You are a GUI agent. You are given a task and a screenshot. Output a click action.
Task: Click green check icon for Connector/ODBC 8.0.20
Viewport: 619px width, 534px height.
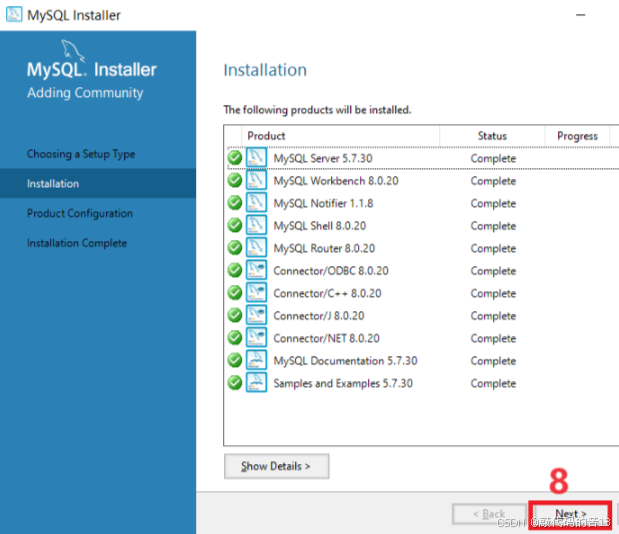tap(235, 270)
